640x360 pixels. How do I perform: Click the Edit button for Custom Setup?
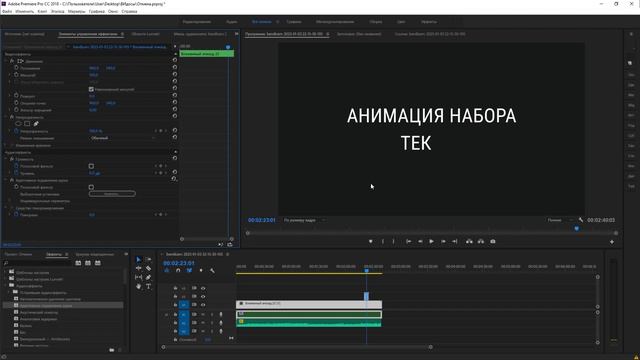tap(112, 194)
